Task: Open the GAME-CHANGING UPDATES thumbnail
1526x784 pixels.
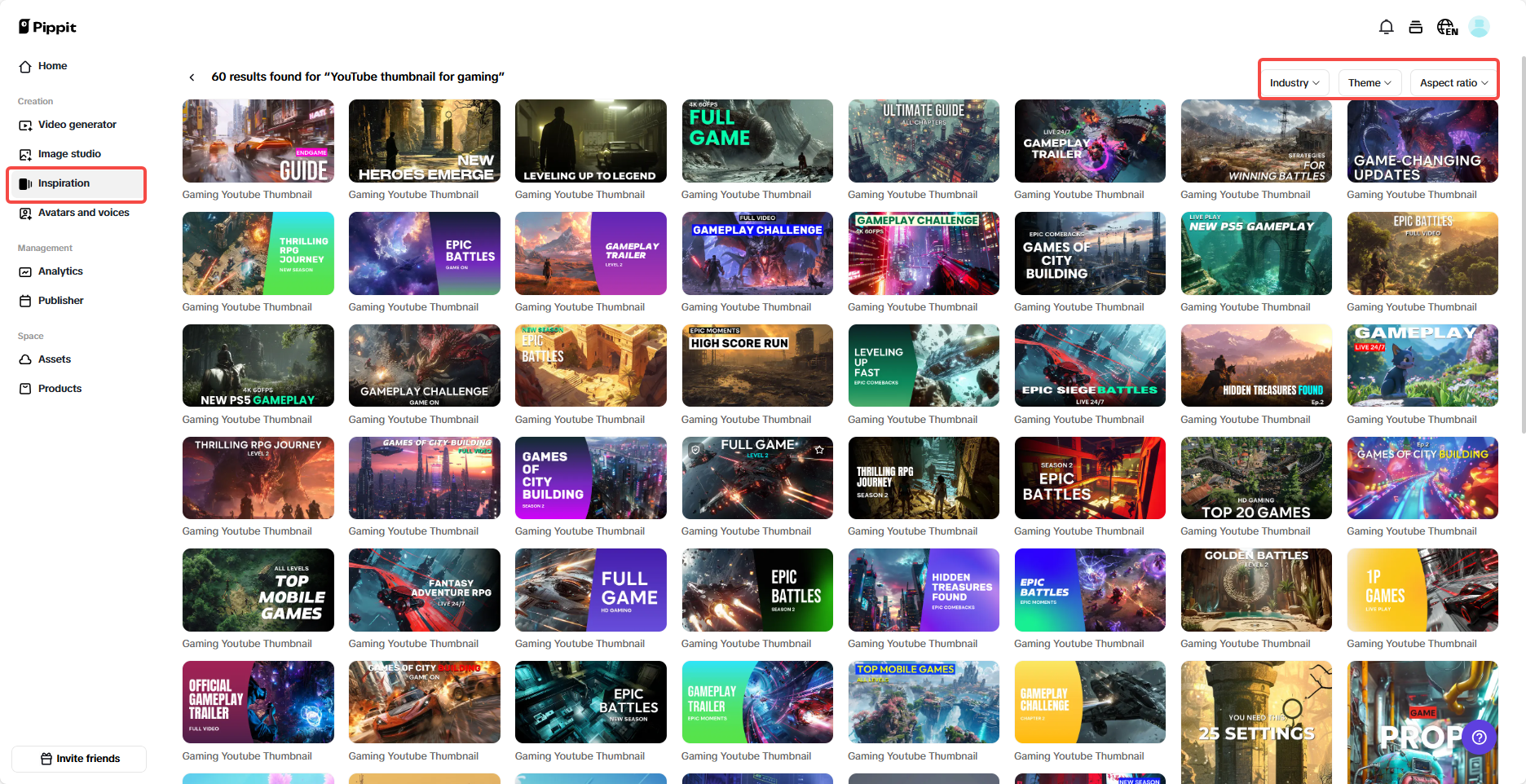Action: coord(1422,141)
